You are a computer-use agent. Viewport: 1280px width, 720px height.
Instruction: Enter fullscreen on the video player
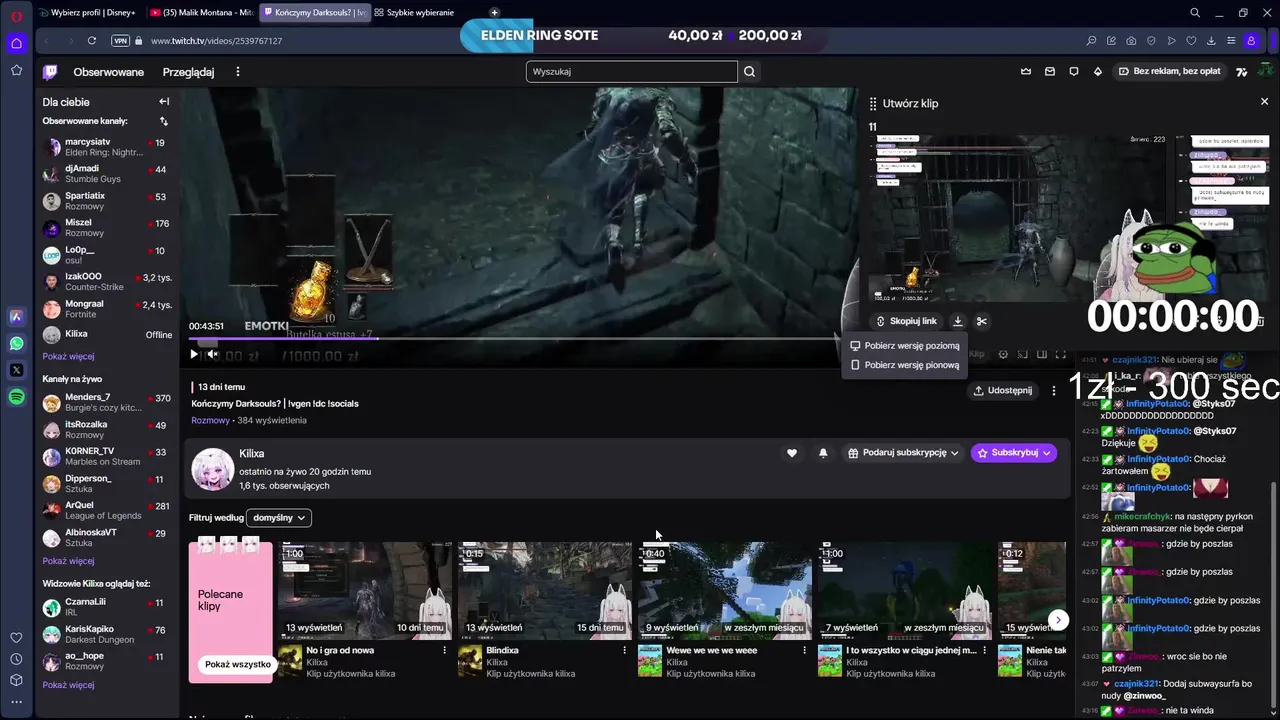pos(1061,355)
